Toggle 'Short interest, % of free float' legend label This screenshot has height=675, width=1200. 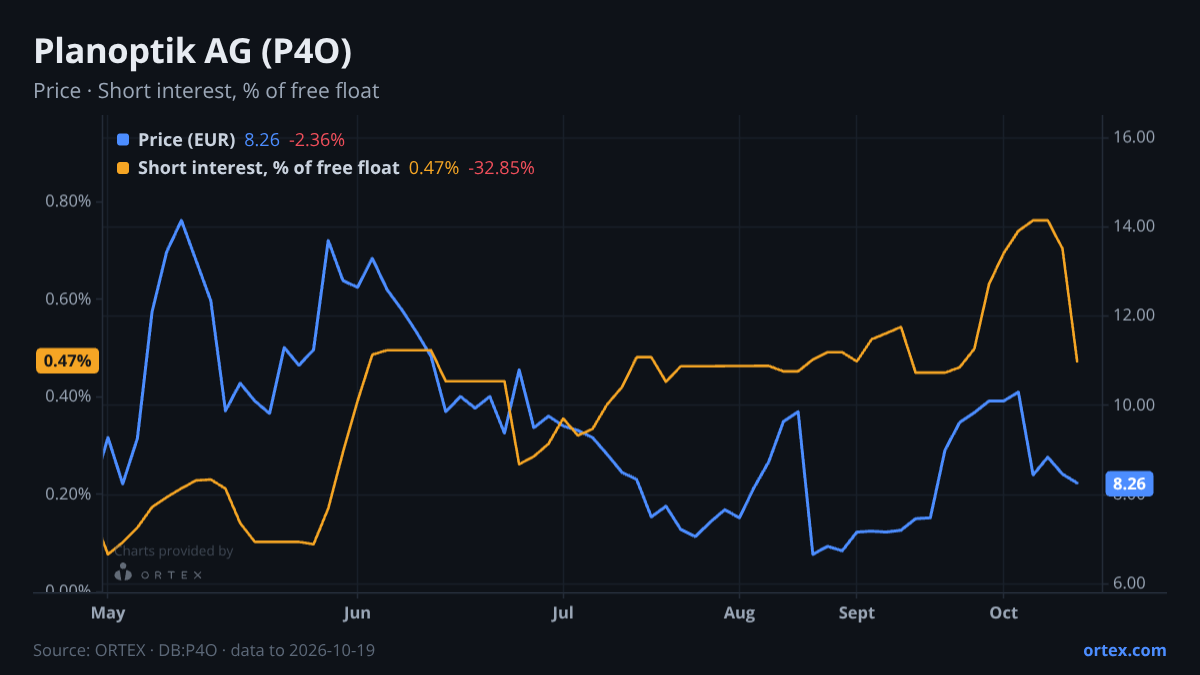pos(268,168)
